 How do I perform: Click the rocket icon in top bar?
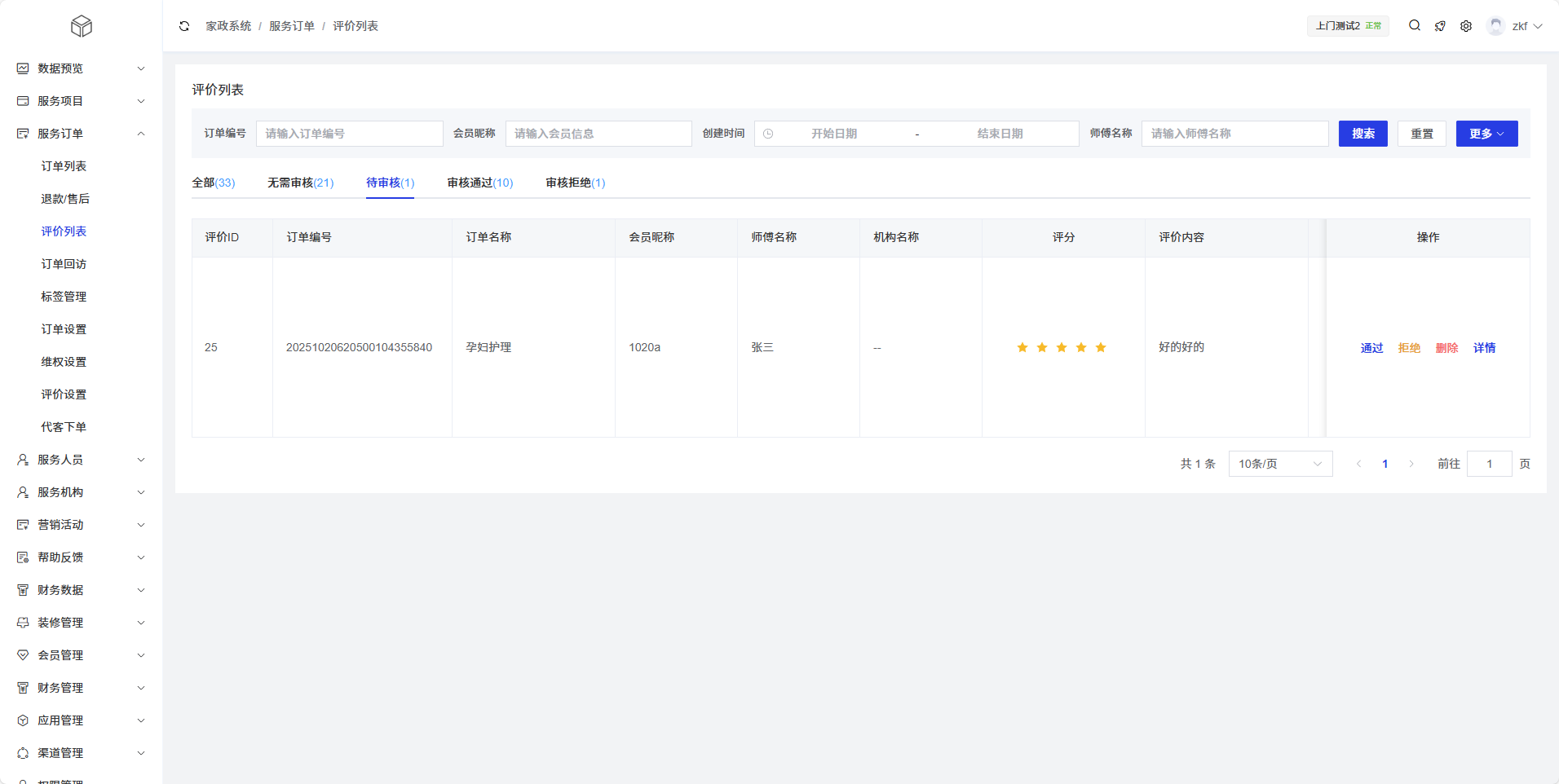click(1440, 26)
